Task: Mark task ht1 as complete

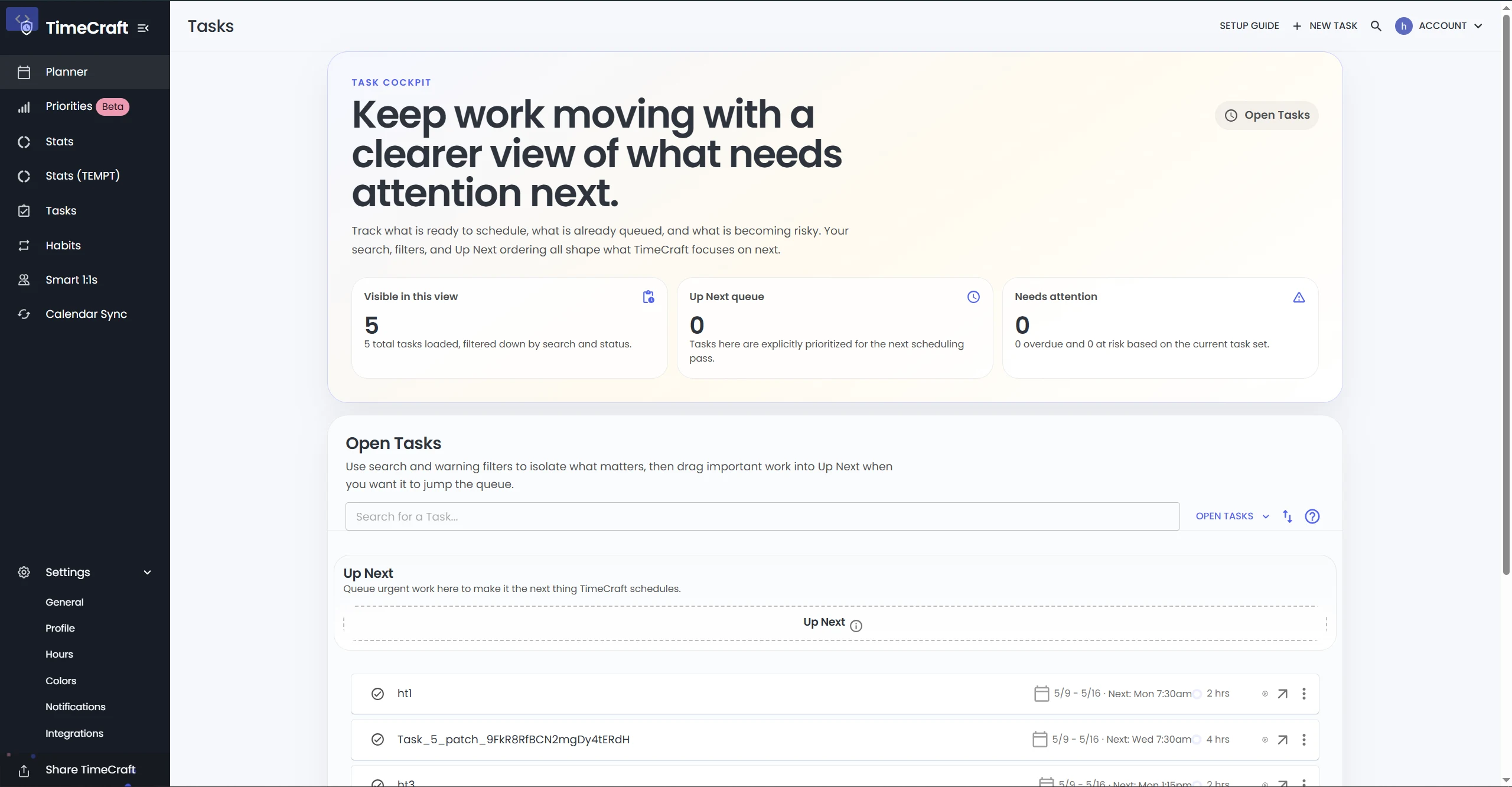Action: point(377,694)
